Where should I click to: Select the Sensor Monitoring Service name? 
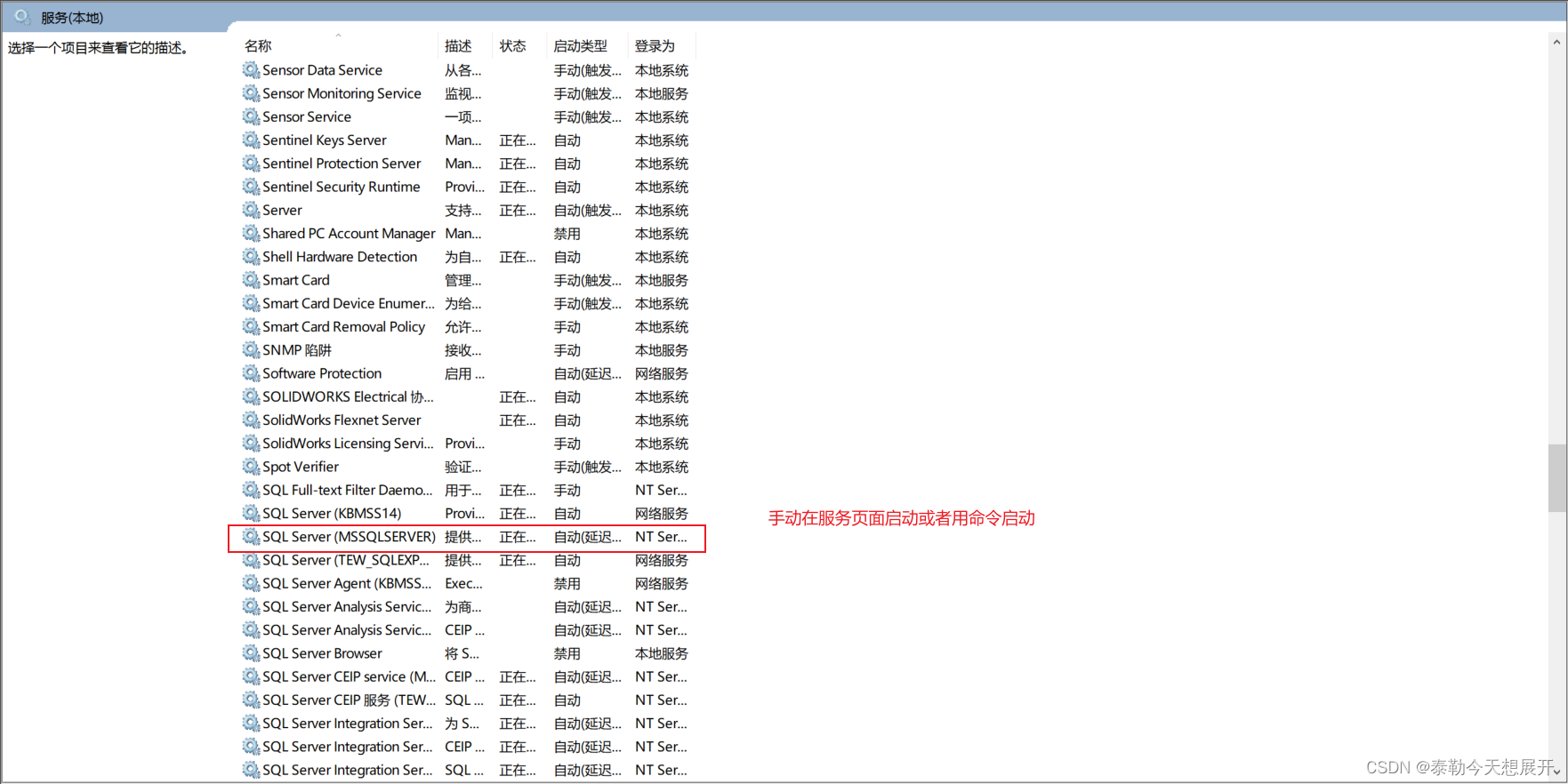pyautogui.click(x=342, y=93)
